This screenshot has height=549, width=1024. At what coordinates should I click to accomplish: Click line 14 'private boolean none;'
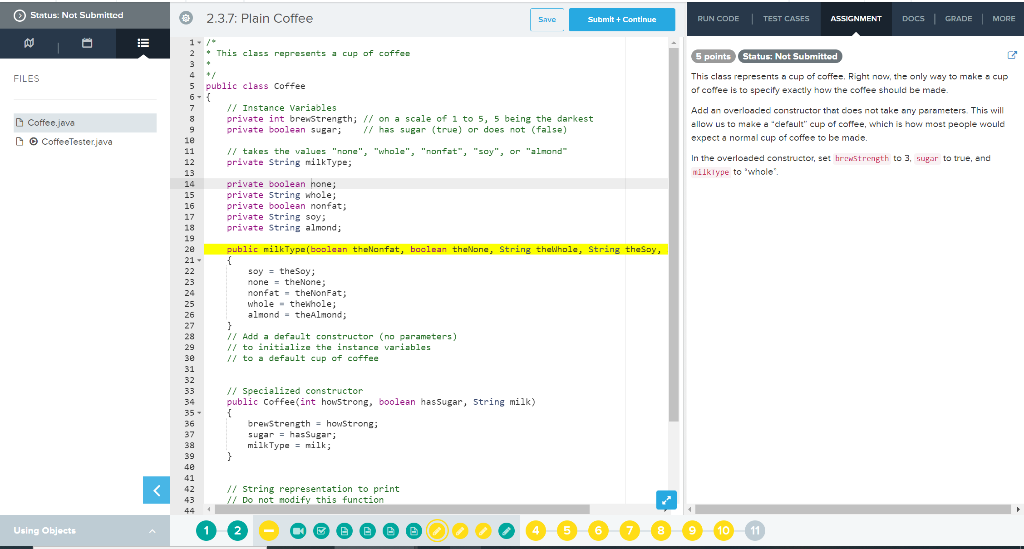click(281, 184)
